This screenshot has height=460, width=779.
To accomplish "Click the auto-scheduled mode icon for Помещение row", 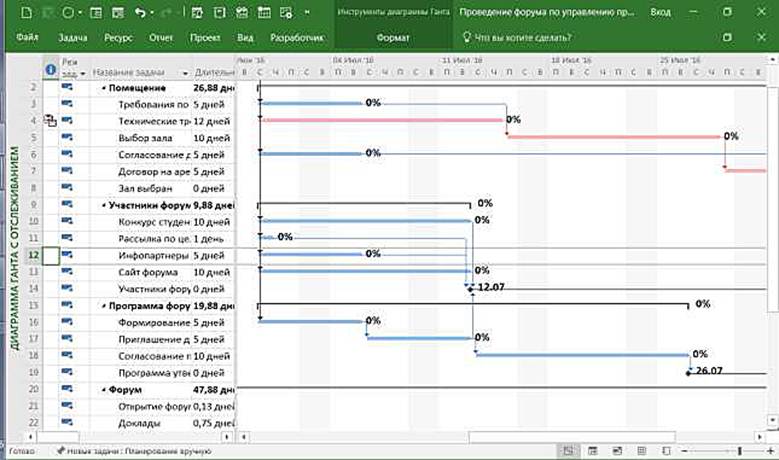I will coord(68,88).
